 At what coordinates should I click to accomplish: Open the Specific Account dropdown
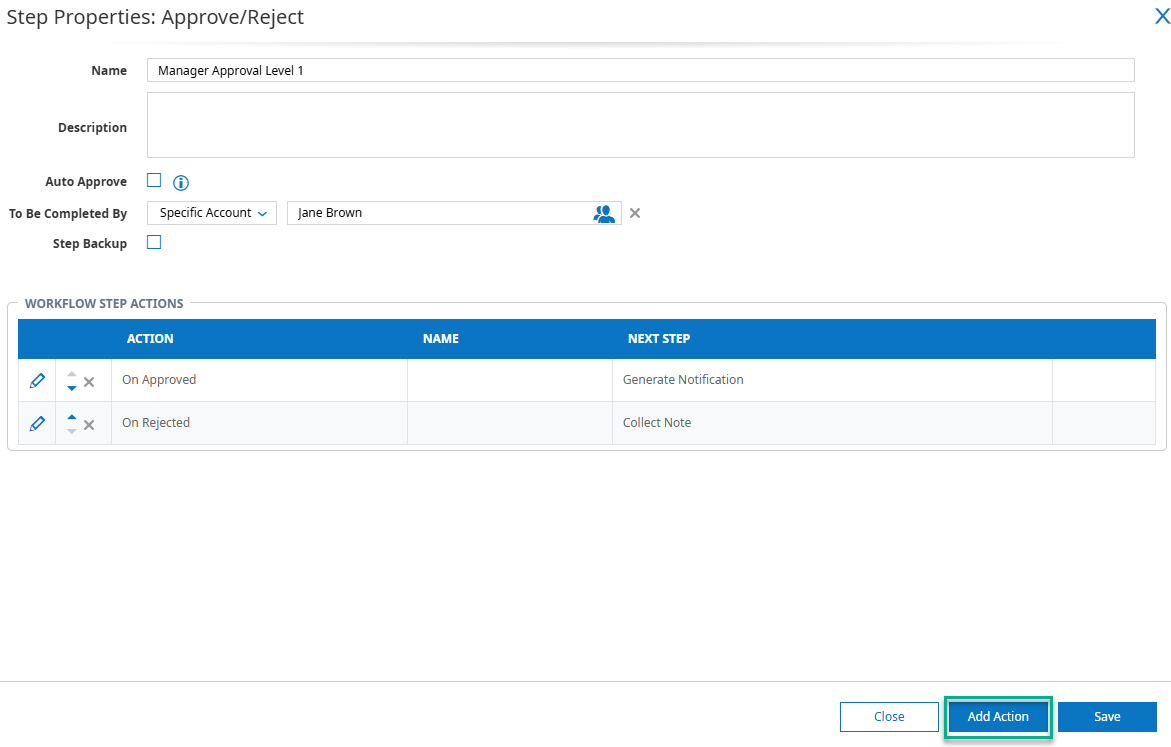(211, 213)
